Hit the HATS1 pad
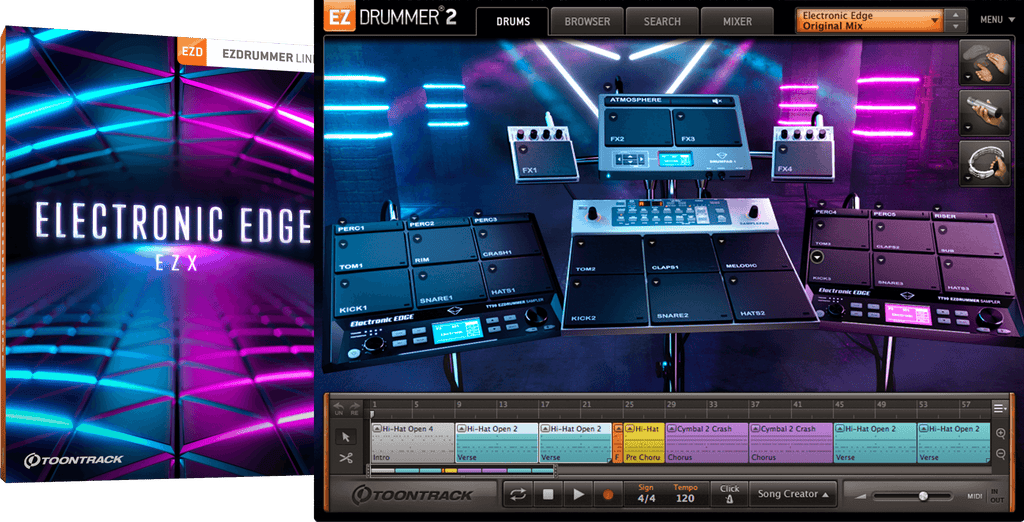The width and height of the screenshot is (1024, 522). tap(519, 276)
